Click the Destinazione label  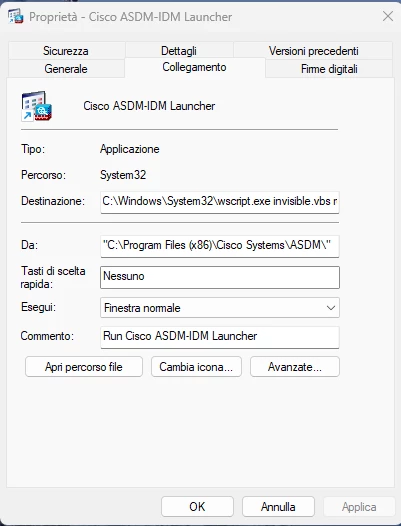pyautogui.click(x=53, y=201)
